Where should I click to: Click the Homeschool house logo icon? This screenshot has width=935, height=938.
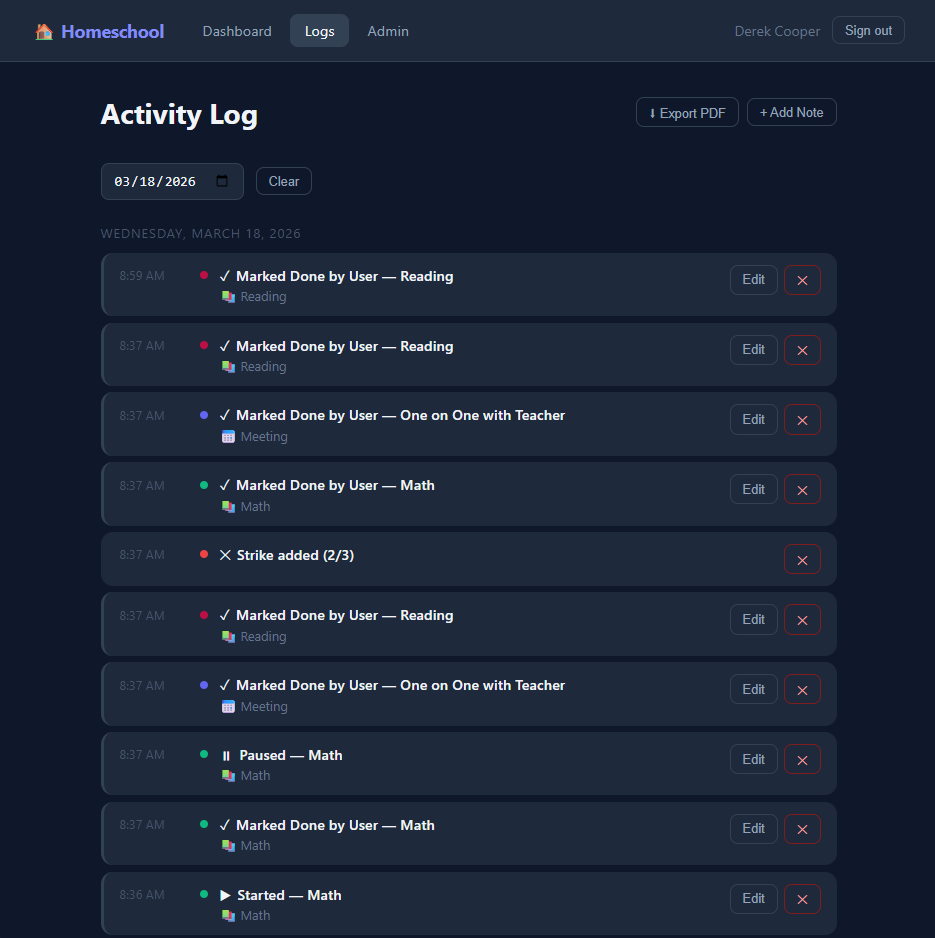44,32
